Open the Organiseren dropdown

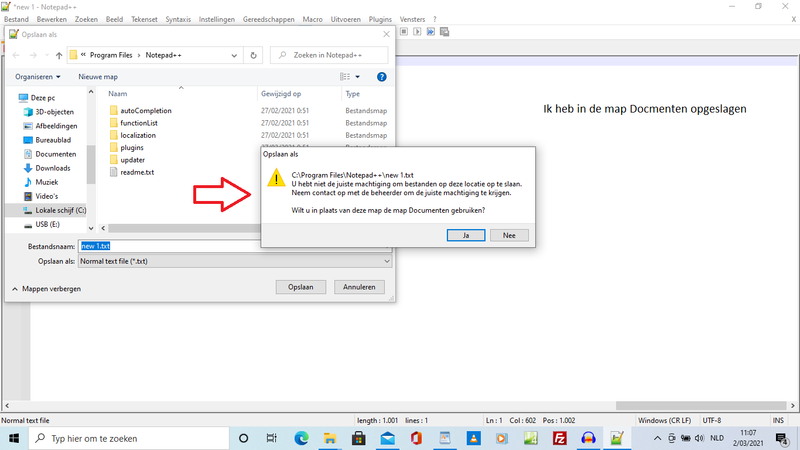[38, 77]
